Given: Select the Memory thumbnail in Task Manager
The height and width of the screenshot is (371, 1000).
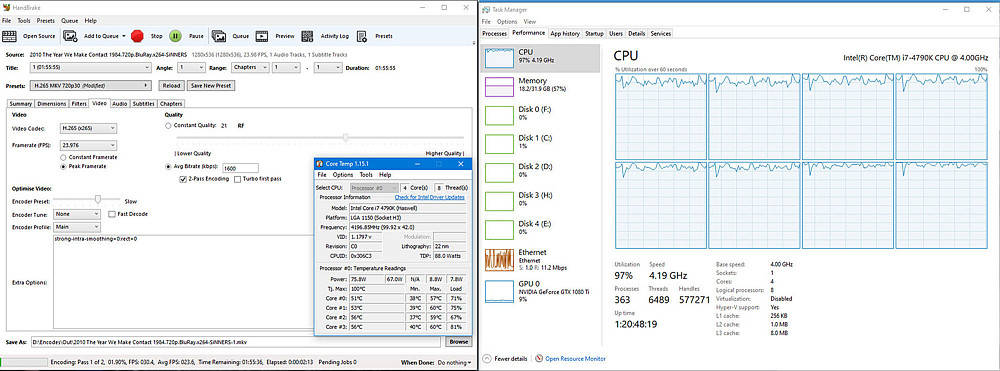Looking at the screenshot, I should (499, 87).
